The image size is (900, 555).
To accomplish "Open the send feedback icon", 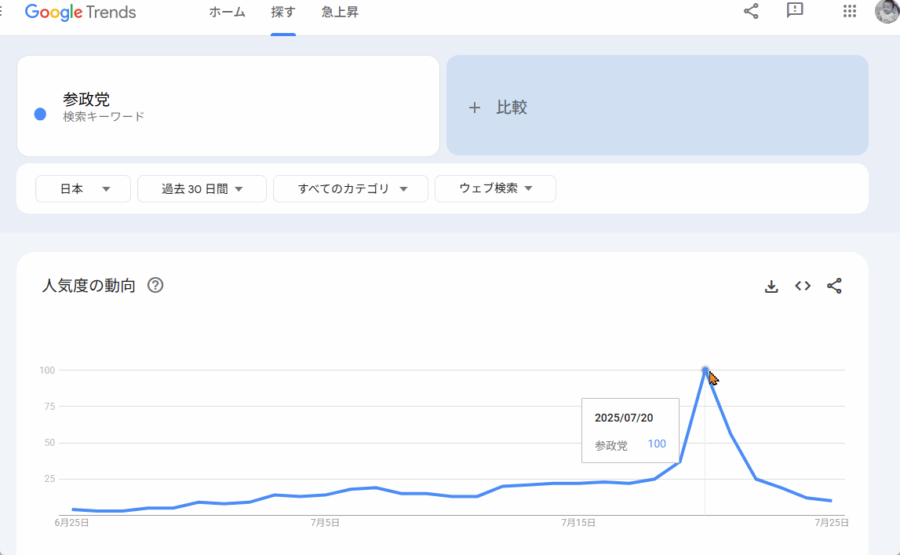I will [x=795, y=12].
